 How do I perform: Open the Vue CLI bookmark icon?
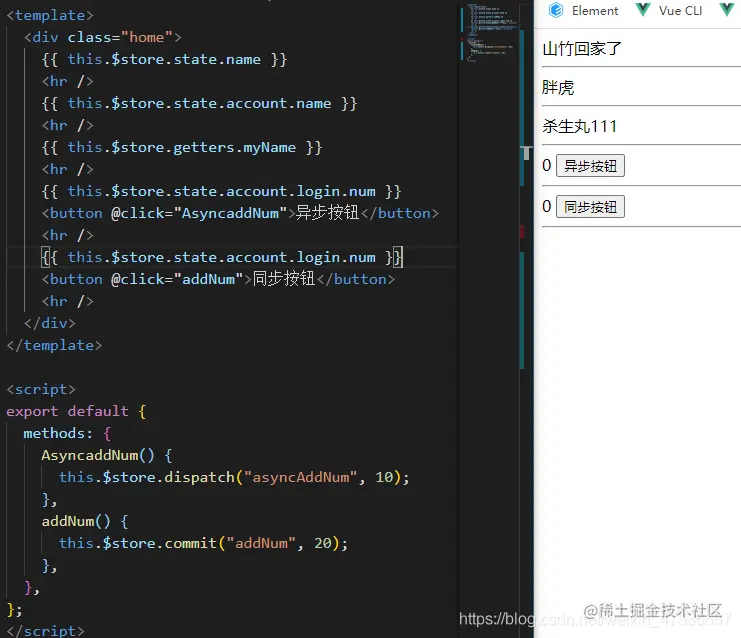(643, 9)
